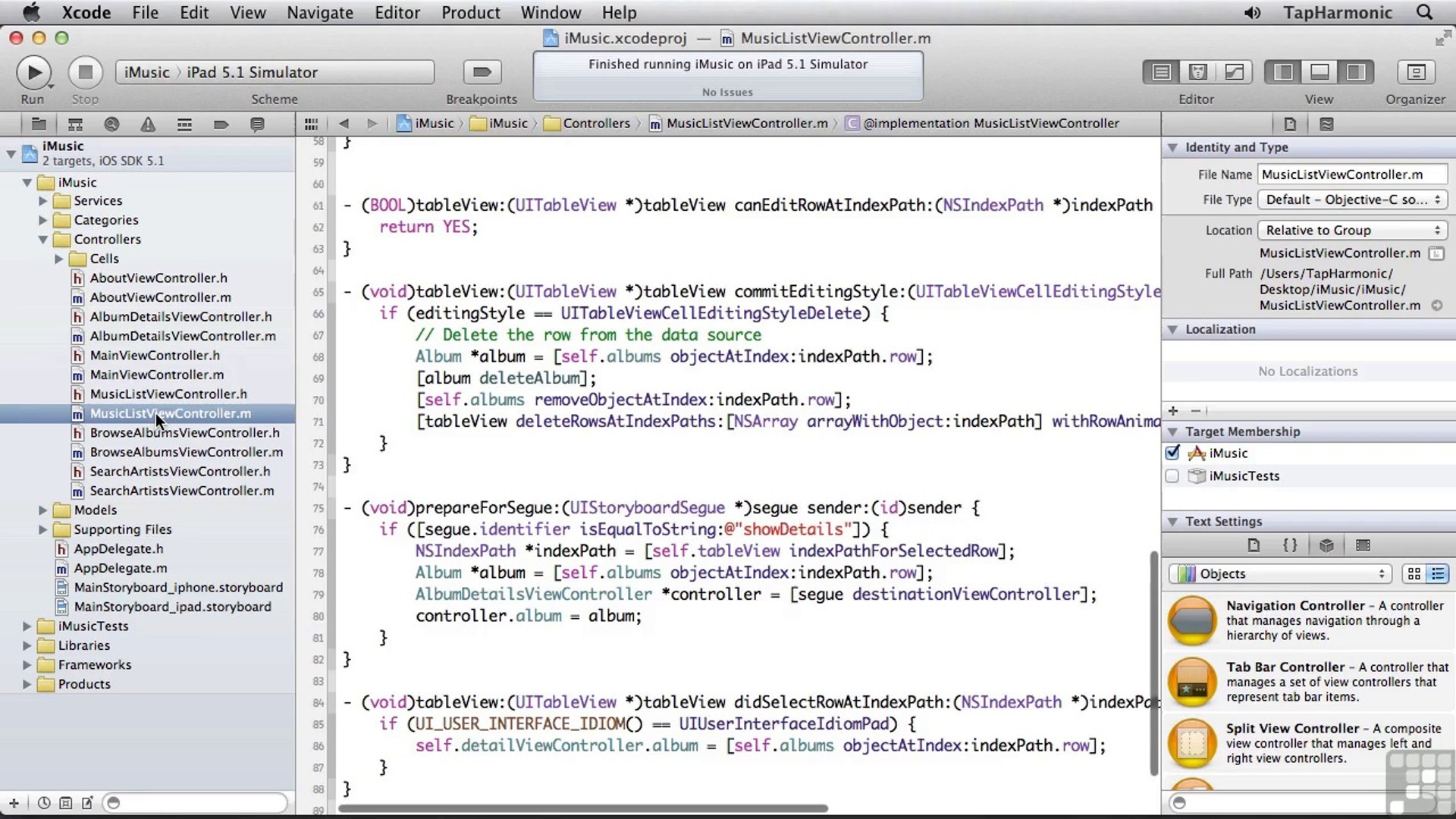The height and width of the screenshot is (819, 1456).
Task: Show only source-controlled files filter
Action: click(66, 803)
